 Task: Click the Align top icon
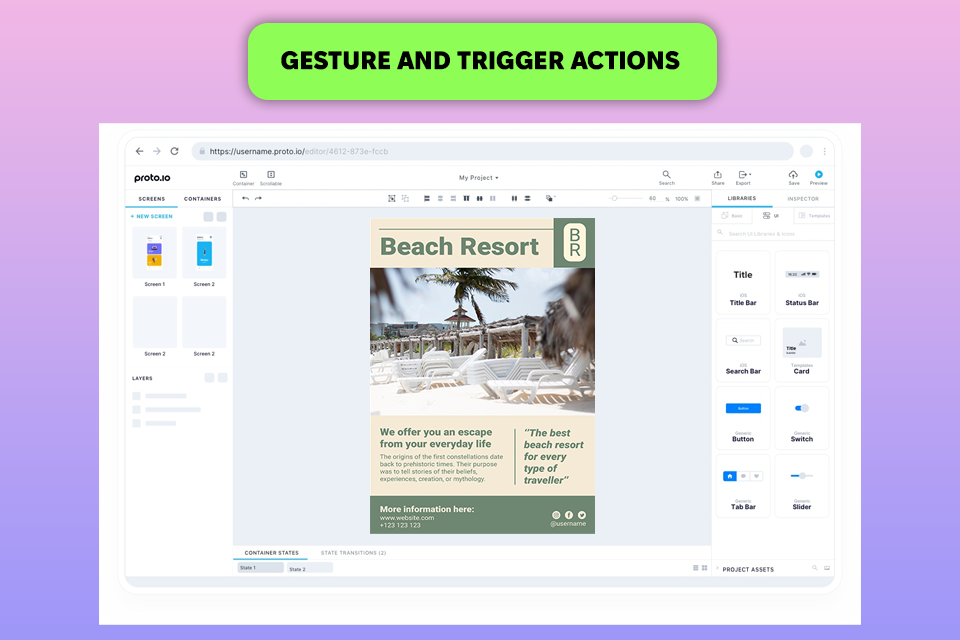(467, 198)
